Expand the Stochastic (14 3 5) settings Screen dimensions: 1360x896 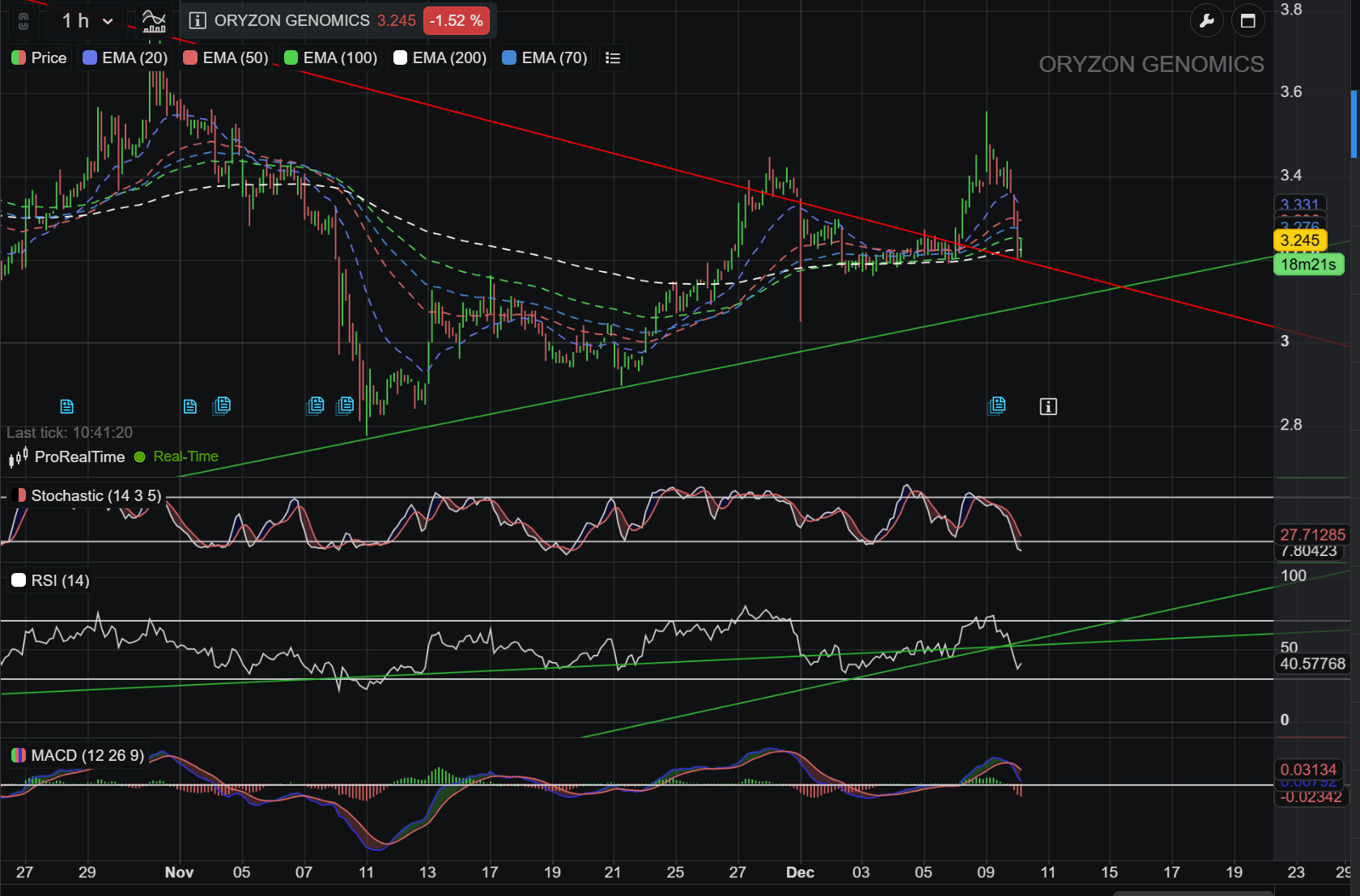[86, 495]
